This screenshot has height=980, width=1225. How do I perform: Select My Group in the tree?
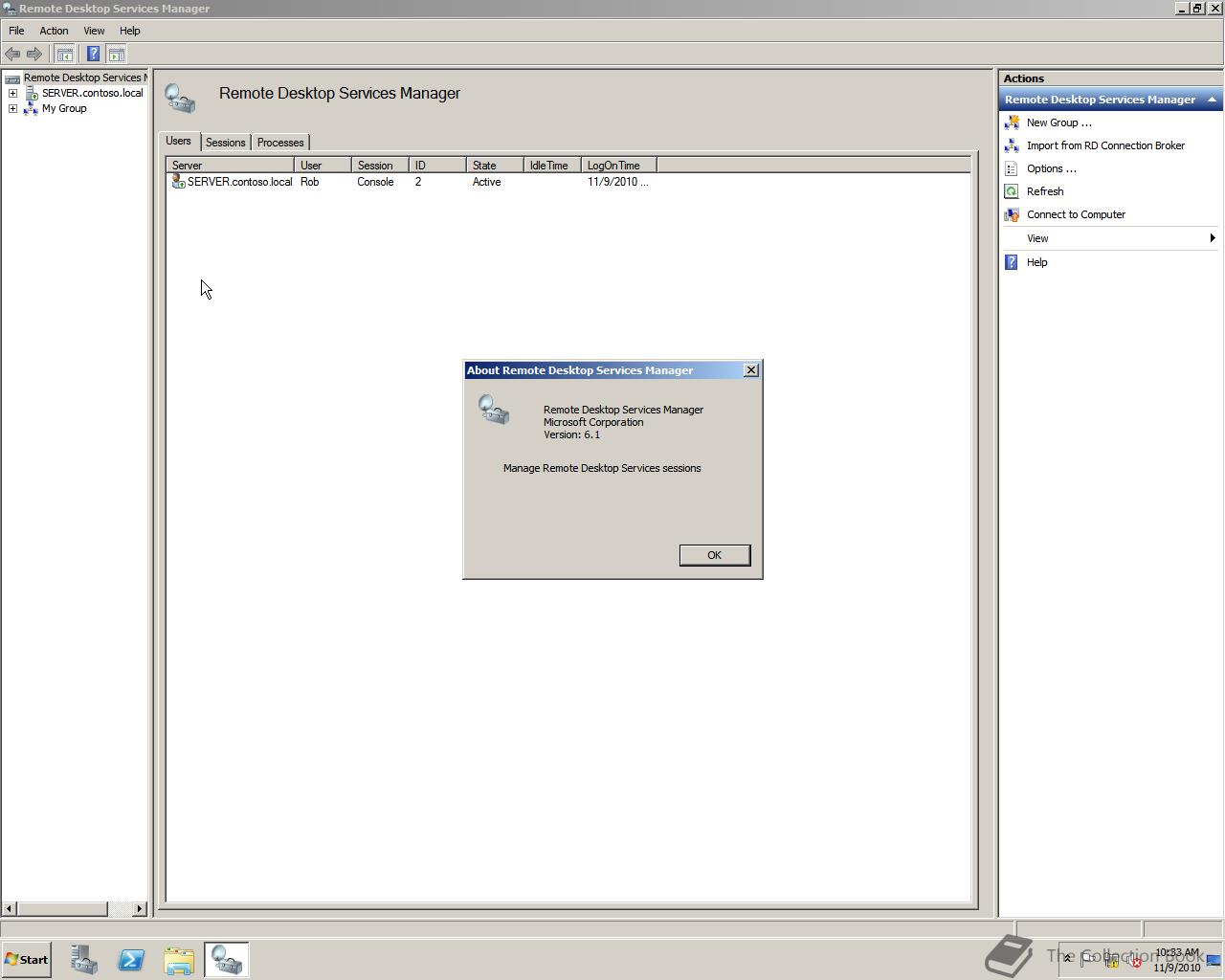pyautogui.click(x=64, y=108)
